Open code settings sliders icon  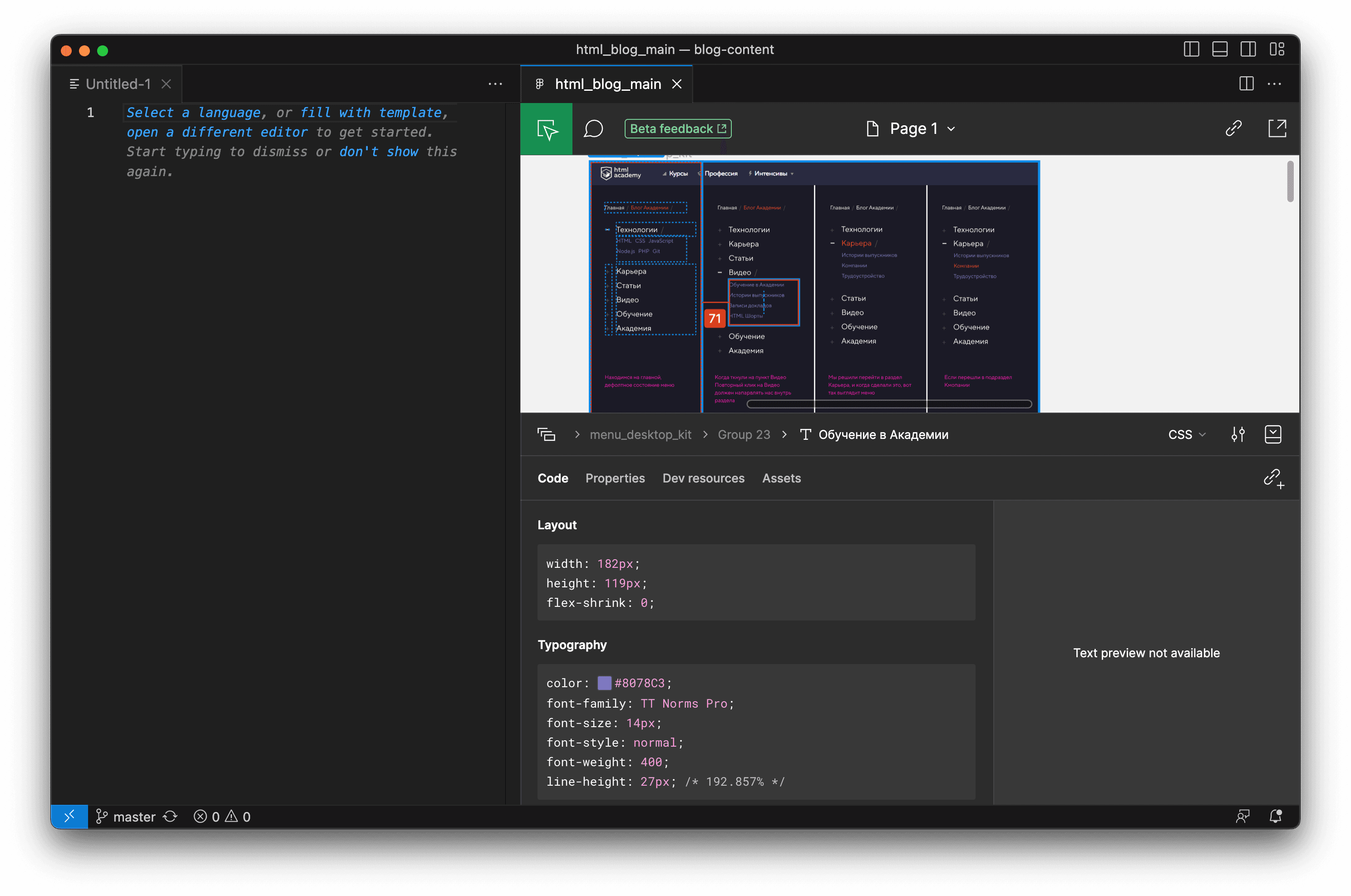[x=1238, y=435]
